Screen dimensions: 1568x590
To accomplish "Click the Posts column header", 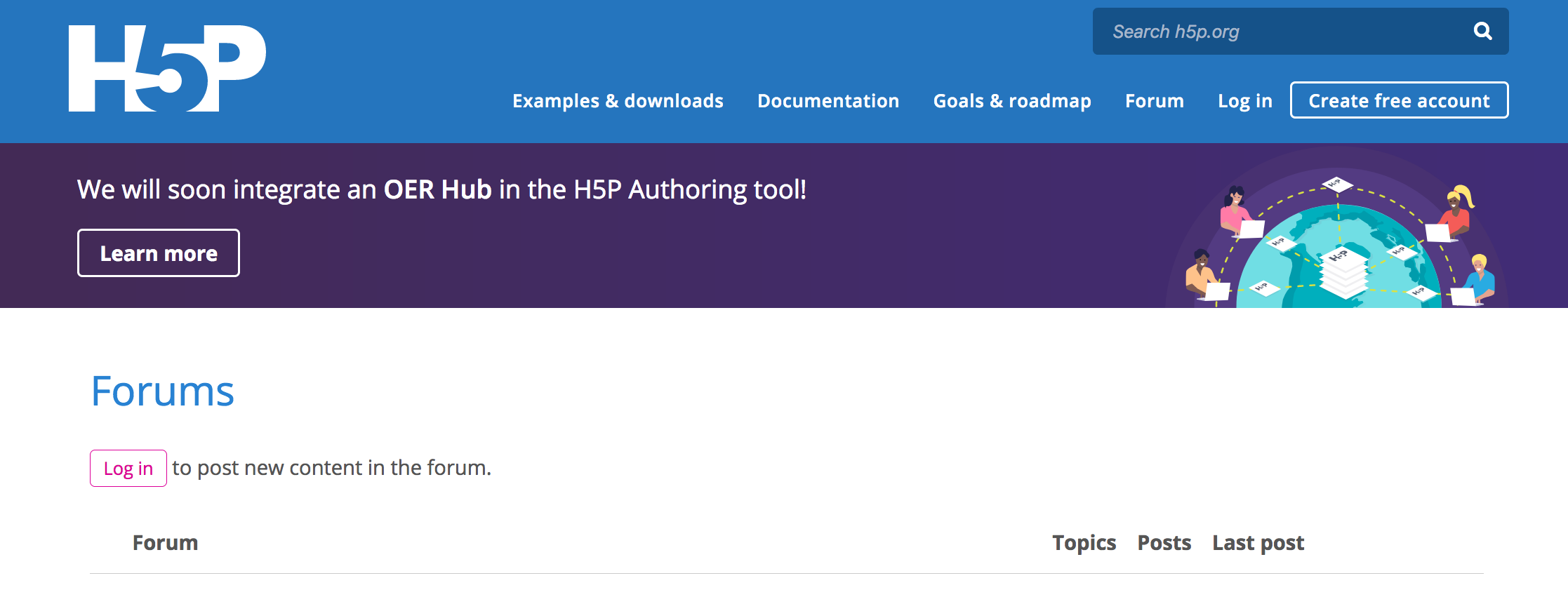I will (x=1164, y=542).
